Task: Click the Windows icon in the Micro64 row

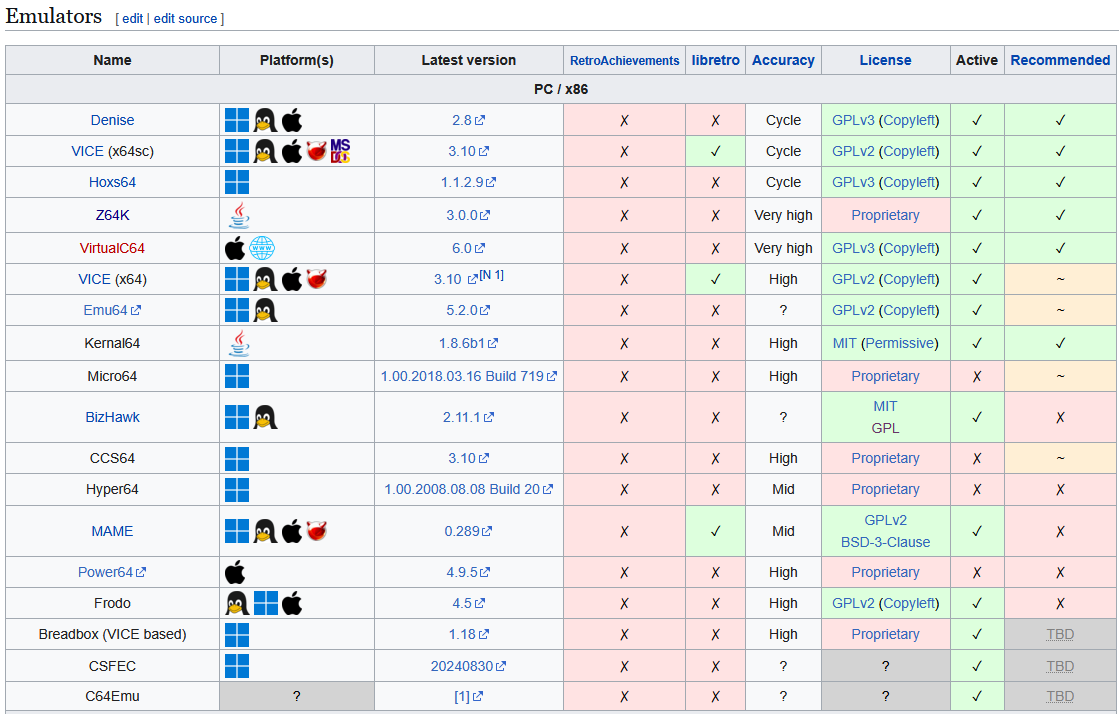Action: point(237,376)
